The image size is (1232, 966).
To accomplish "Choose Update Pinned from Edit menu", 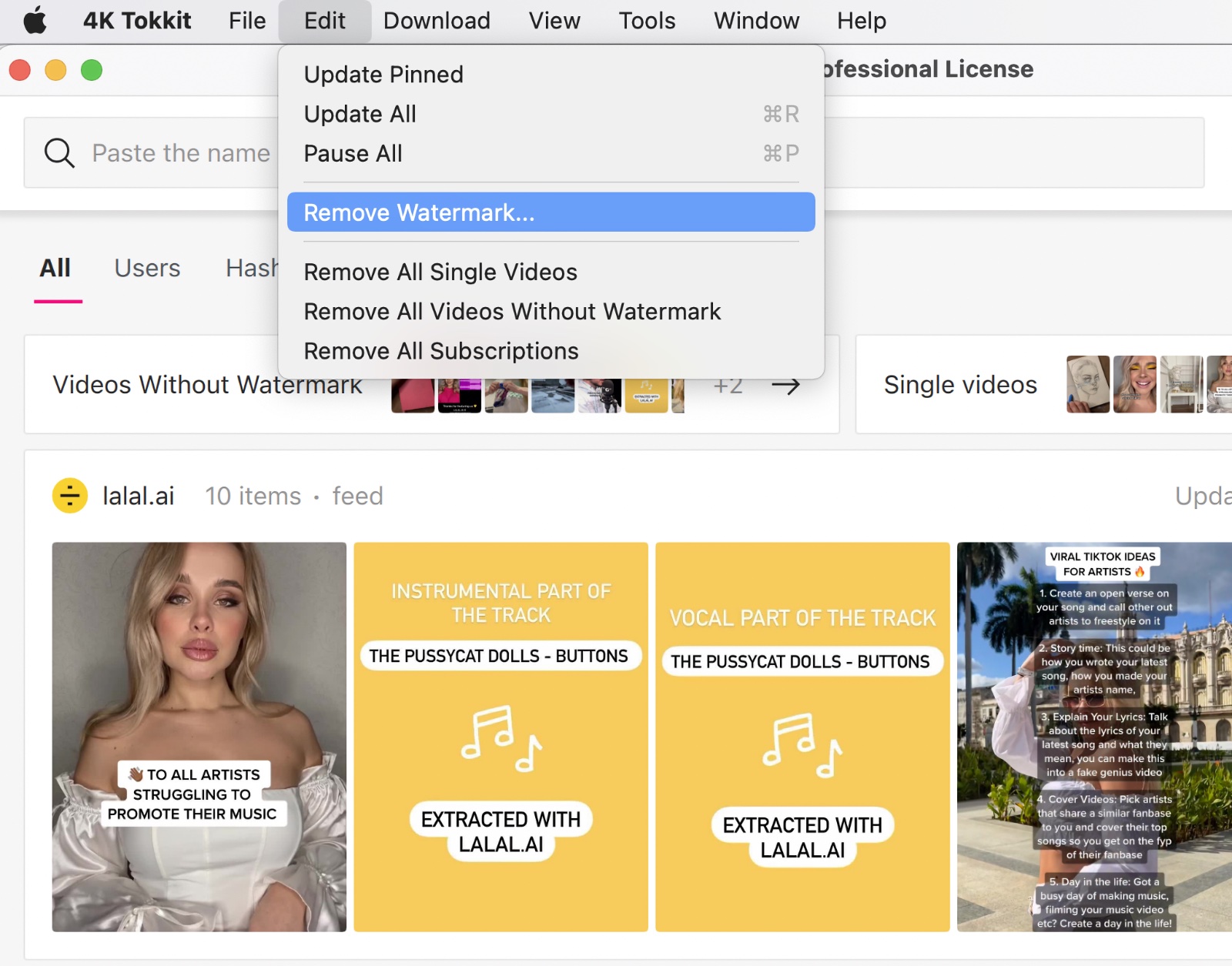I will click(551, 75).
